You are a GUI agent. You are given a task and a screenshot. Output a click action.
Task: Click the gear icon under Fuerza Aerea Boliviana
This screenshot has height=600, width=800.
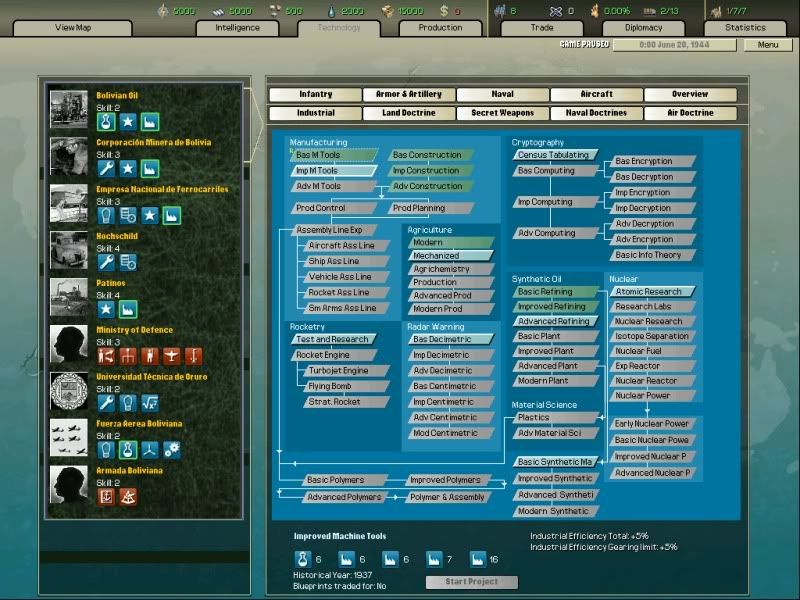point(171,449)
